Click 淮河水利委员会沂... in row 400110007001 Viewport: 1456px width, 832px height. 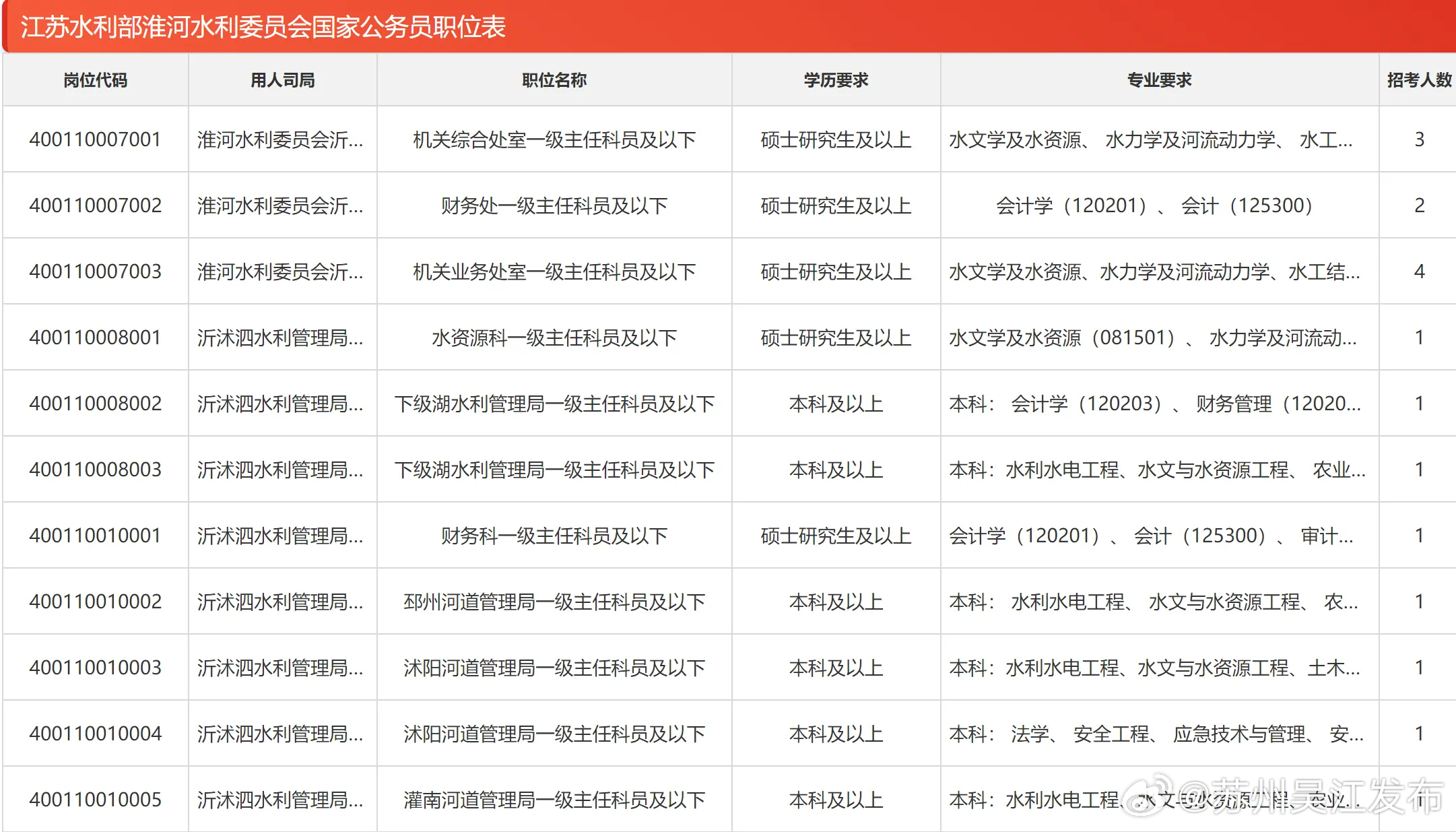280,139
